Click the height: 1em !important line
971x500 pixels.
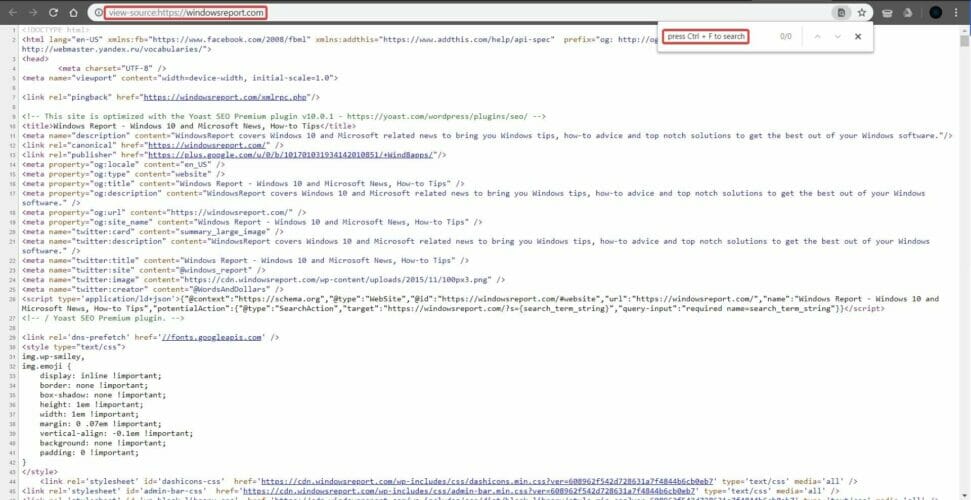pyautogui.click(x=94, y=405)
